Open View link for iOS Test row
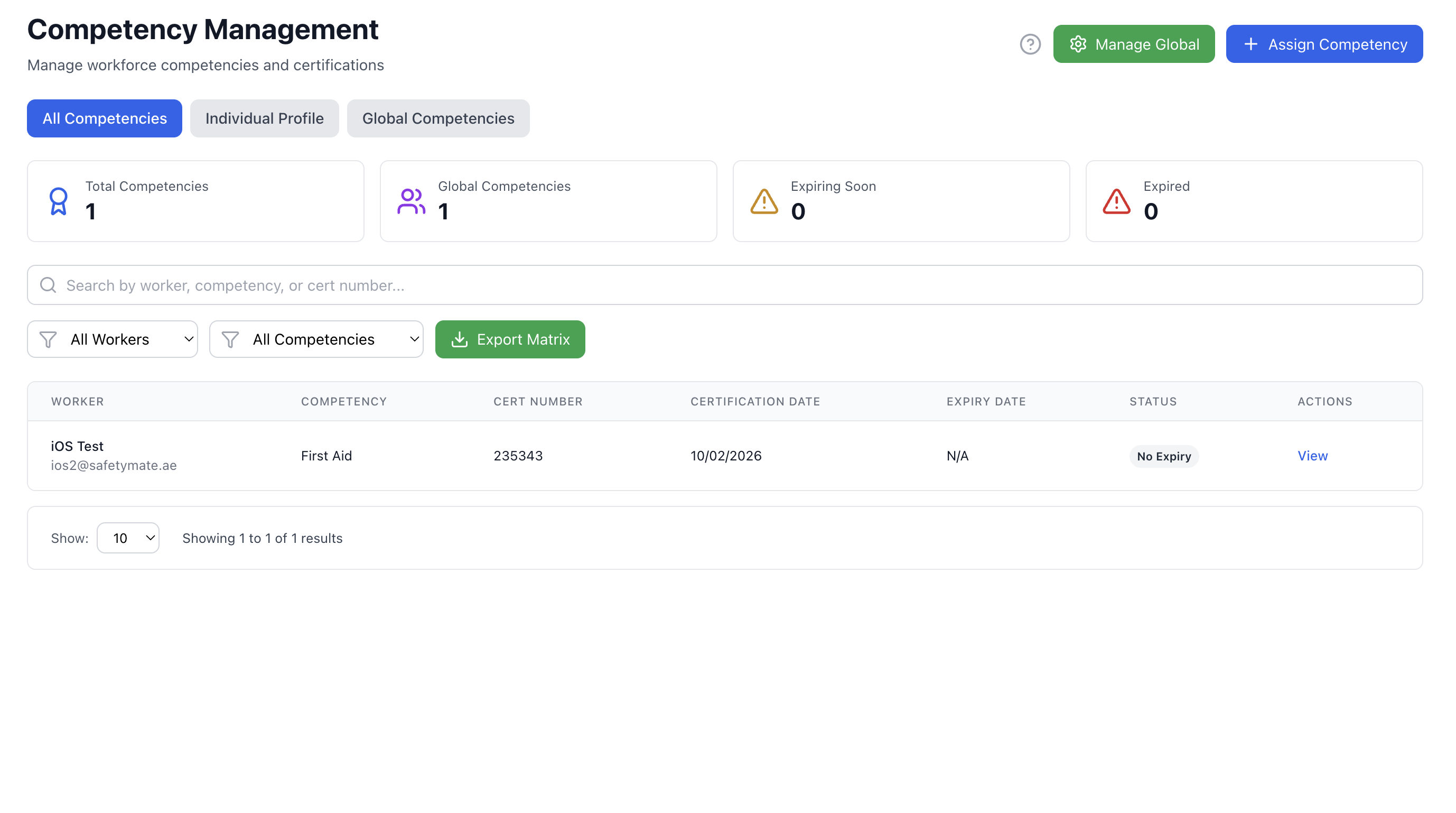 click(1312, 456)
